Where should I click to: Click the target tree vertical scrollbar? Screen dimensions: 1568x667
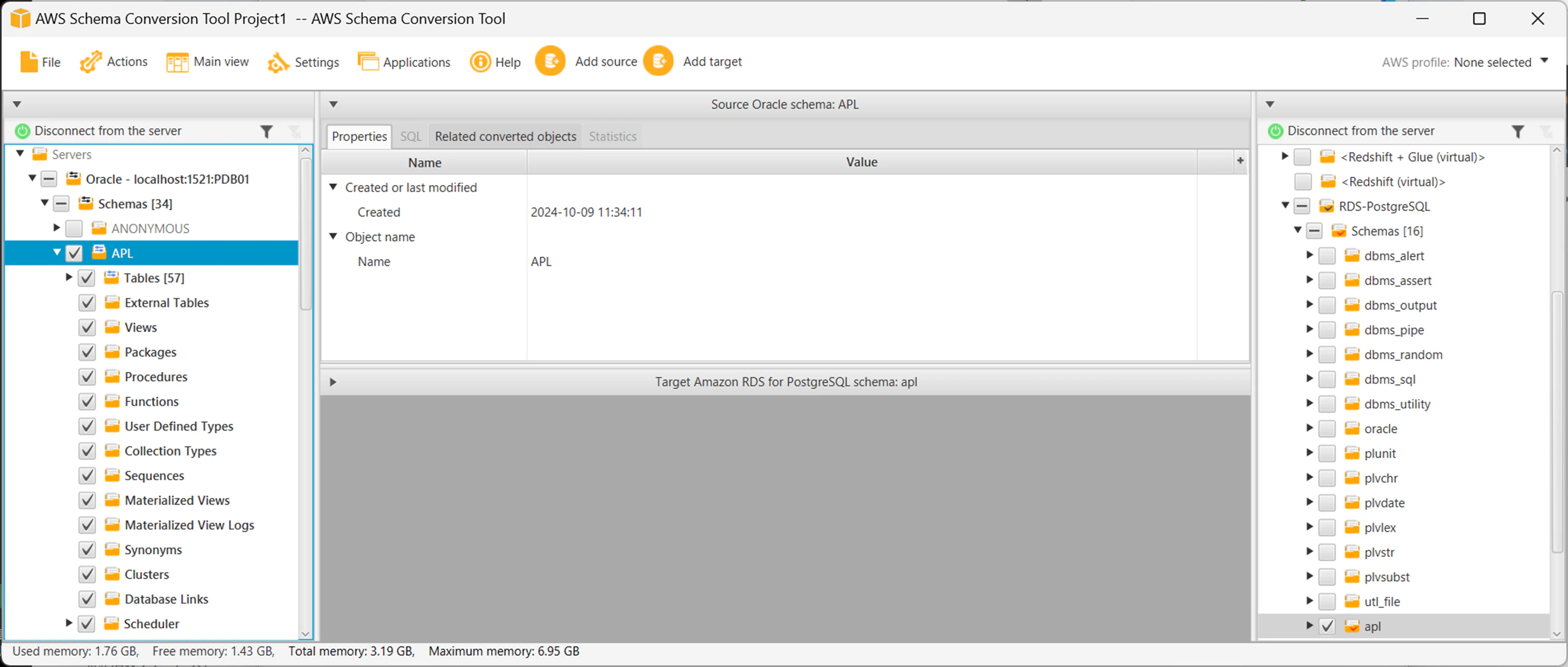(x=1557, y=423)
